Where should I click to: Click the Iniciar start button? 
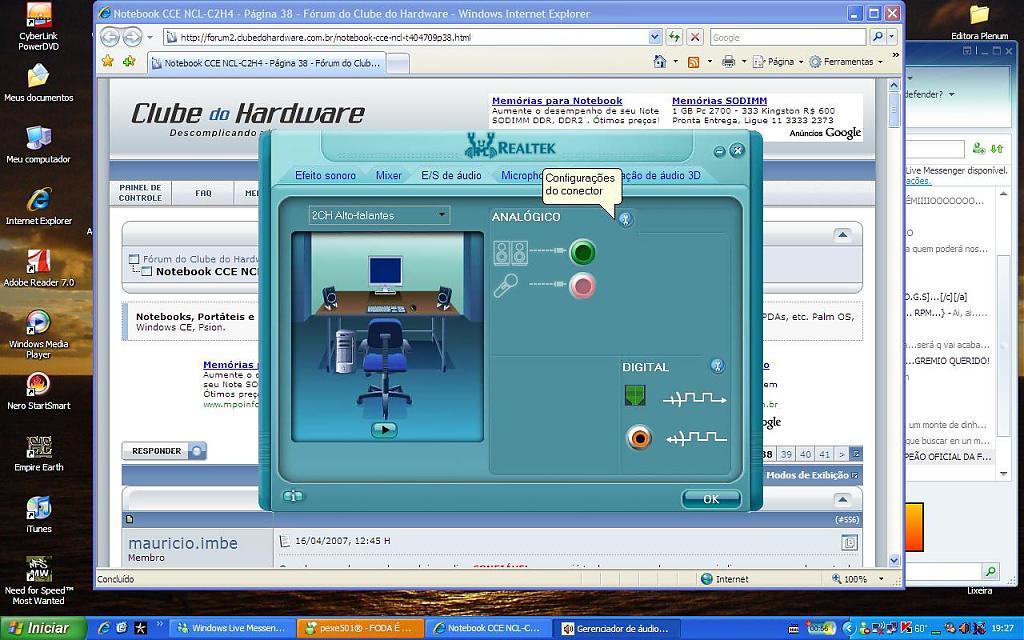click(43, 628)
